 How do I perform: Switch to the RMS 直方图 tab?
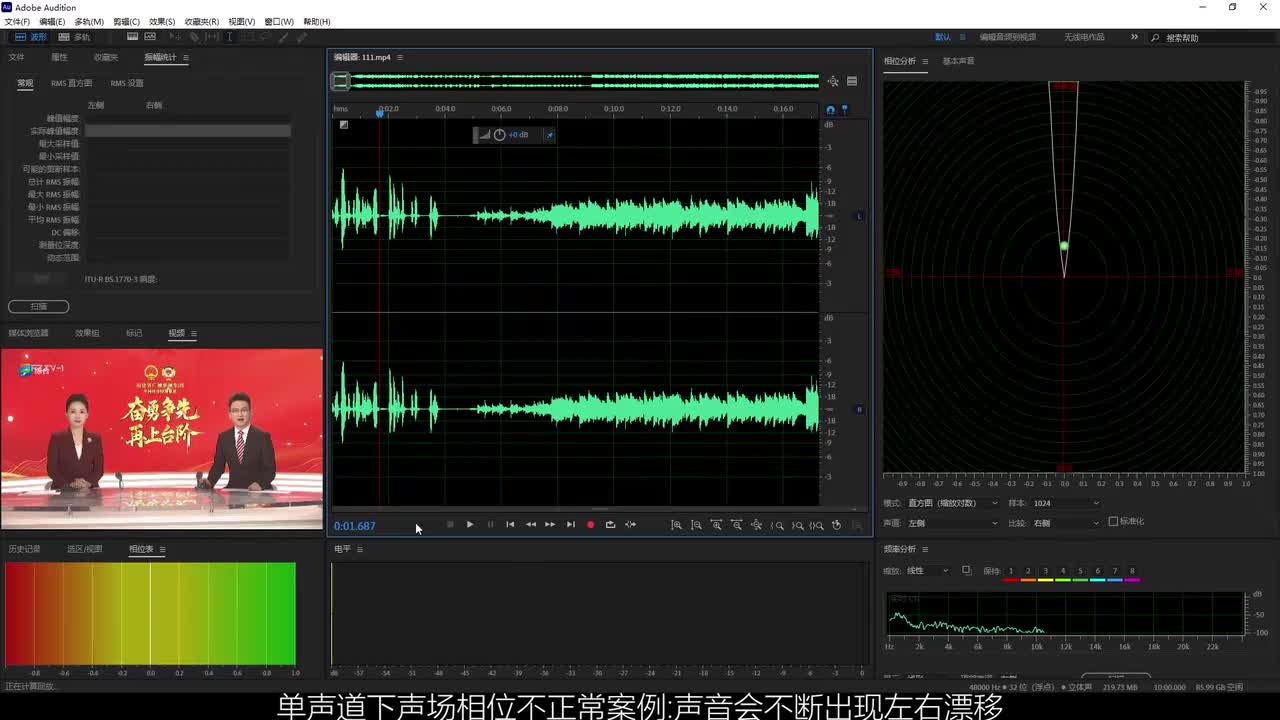[72, 84]
